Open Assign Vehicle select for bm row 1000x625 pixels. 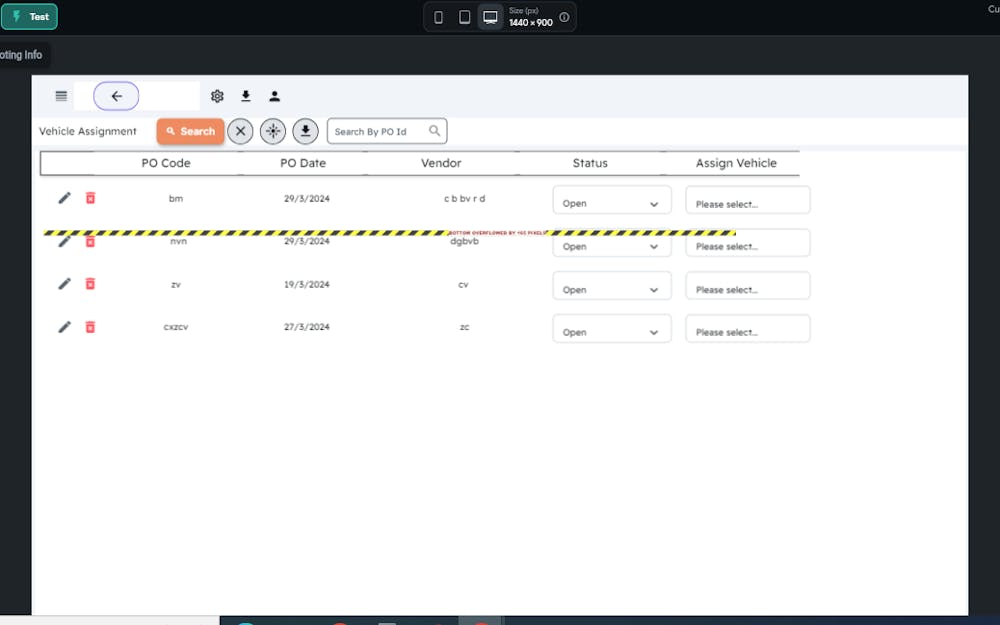pos(747,200)
